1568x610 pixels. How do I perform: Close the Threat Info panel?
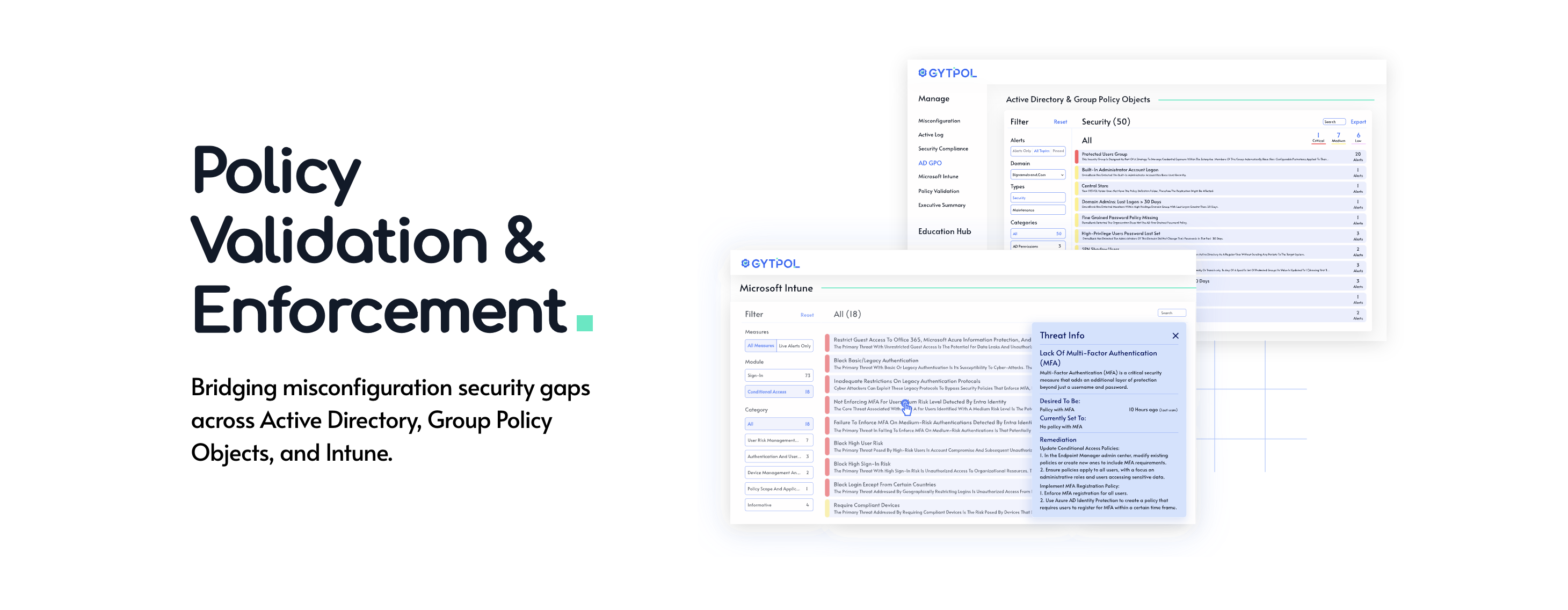point(1175,336)
